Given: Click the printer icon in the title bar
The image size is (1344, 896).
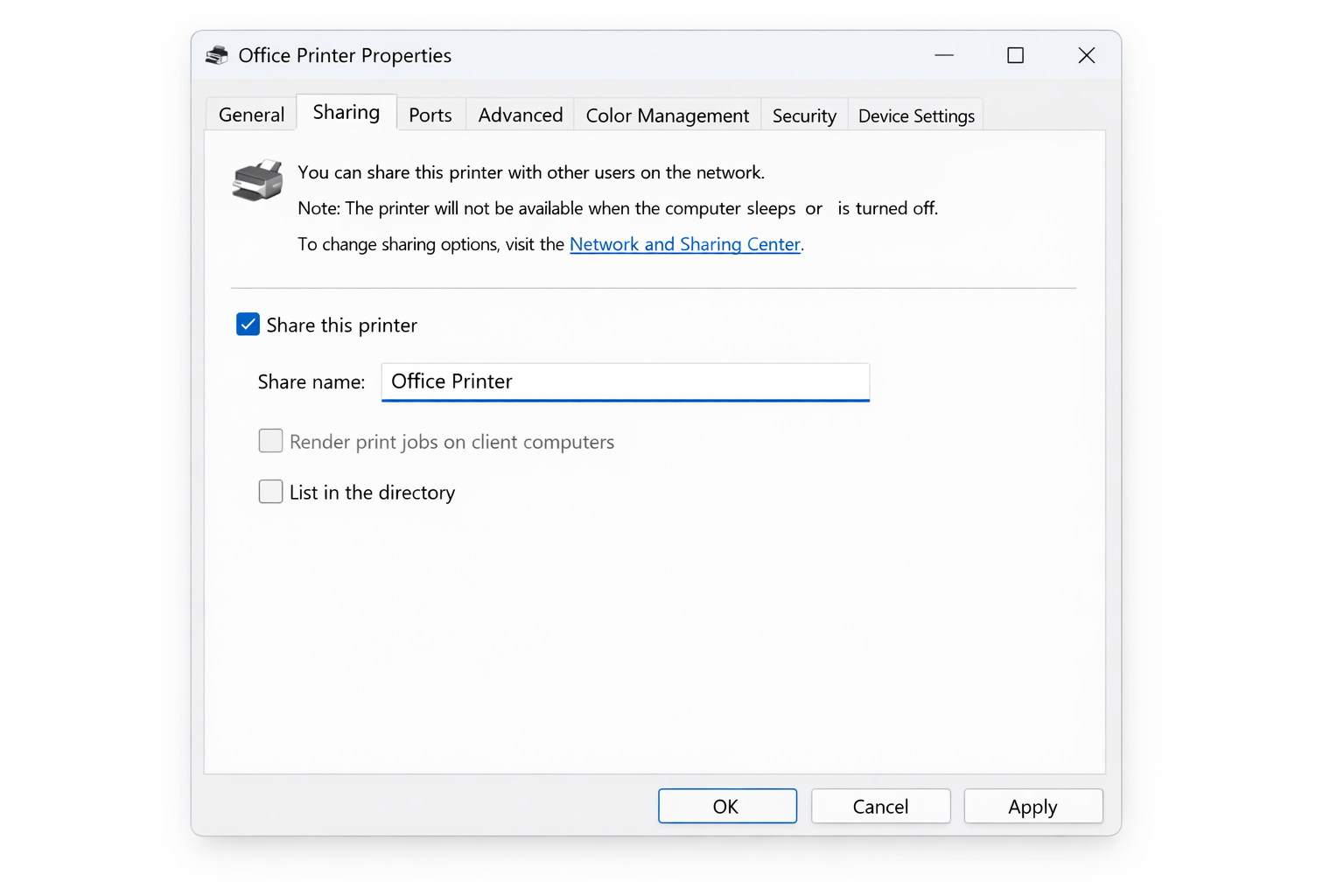Looking at the screenshot, I should (x=216, y=54).
